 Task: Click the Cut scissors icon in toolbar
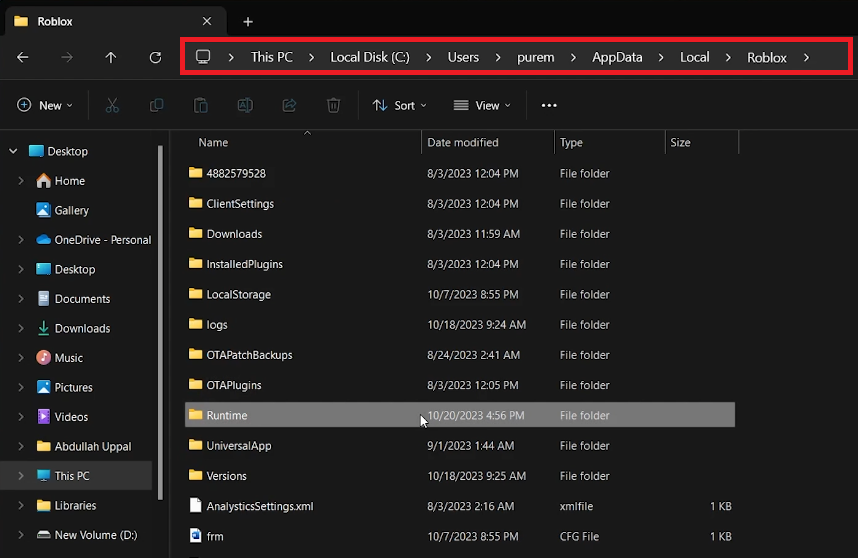(x=112, y=105)
